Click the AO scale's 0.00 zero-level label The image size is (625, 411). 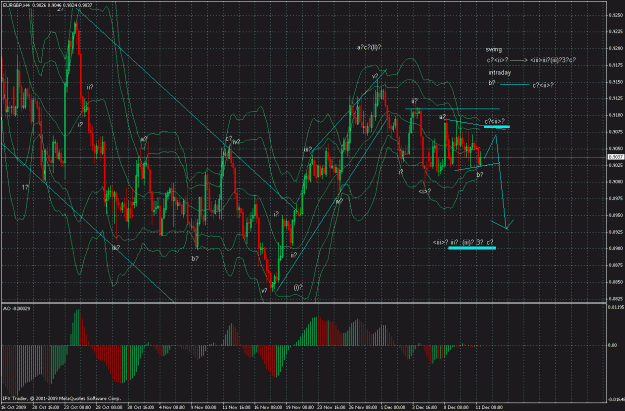(x=613, y=345)
